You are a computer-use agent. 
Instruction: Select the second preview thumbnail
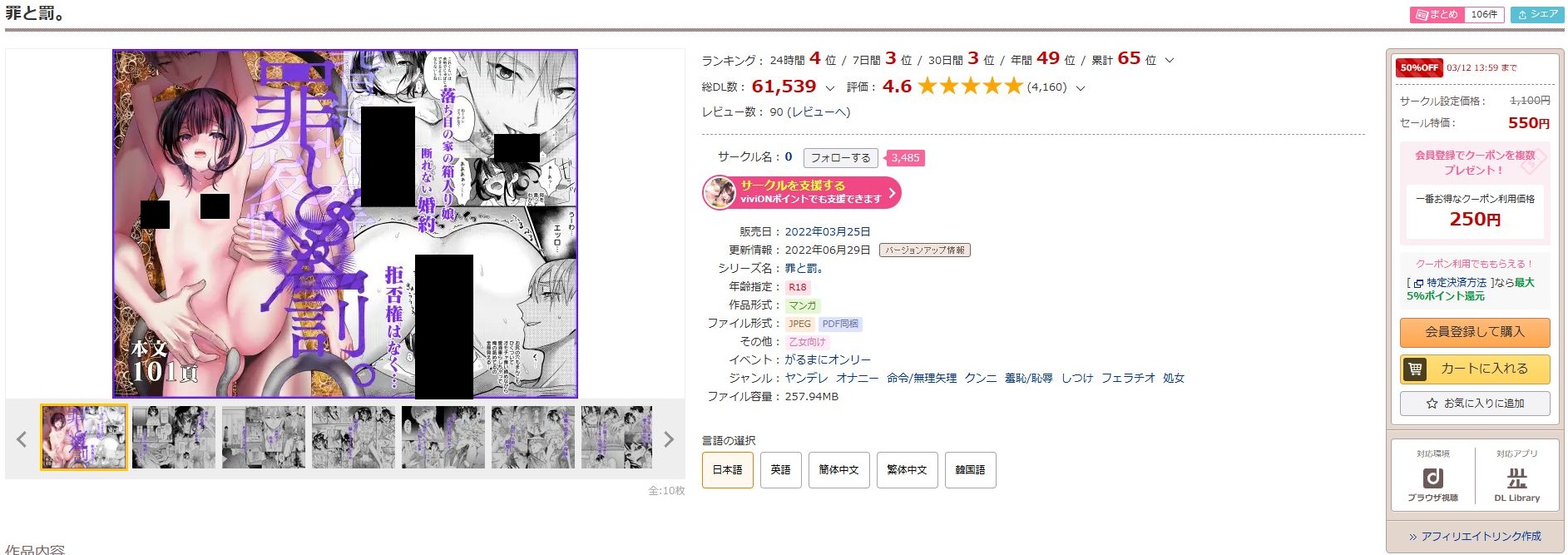click(174, 438)
